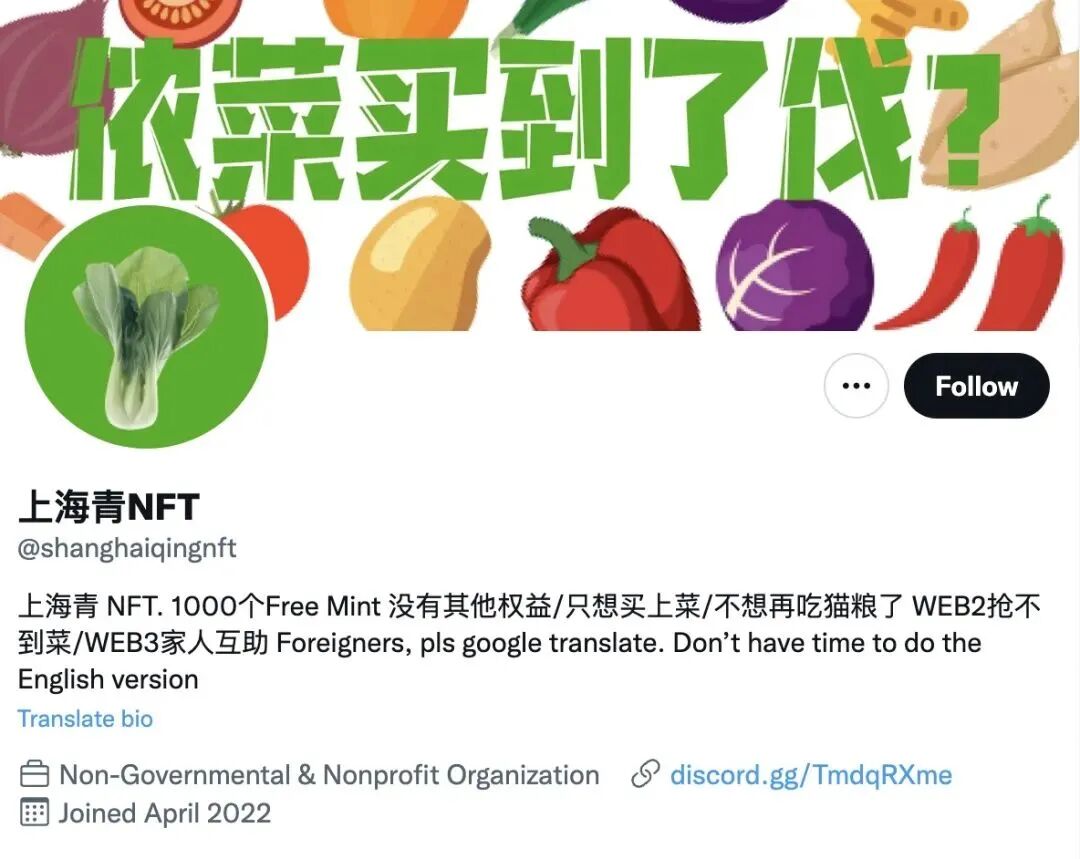Click the purple cabbage in banner
The height and width of the screenshot is (859, 1080).
click(x=794, y=265)
